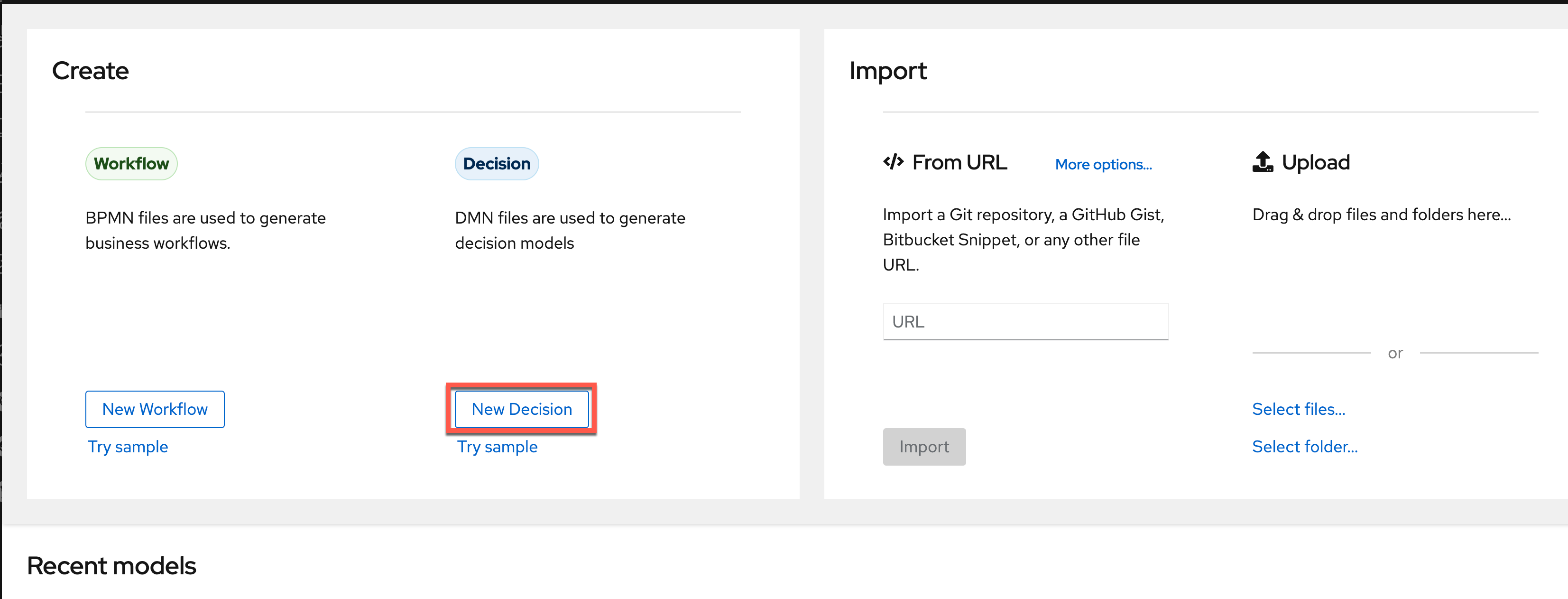Click the New Workflow button

[155, 409]
